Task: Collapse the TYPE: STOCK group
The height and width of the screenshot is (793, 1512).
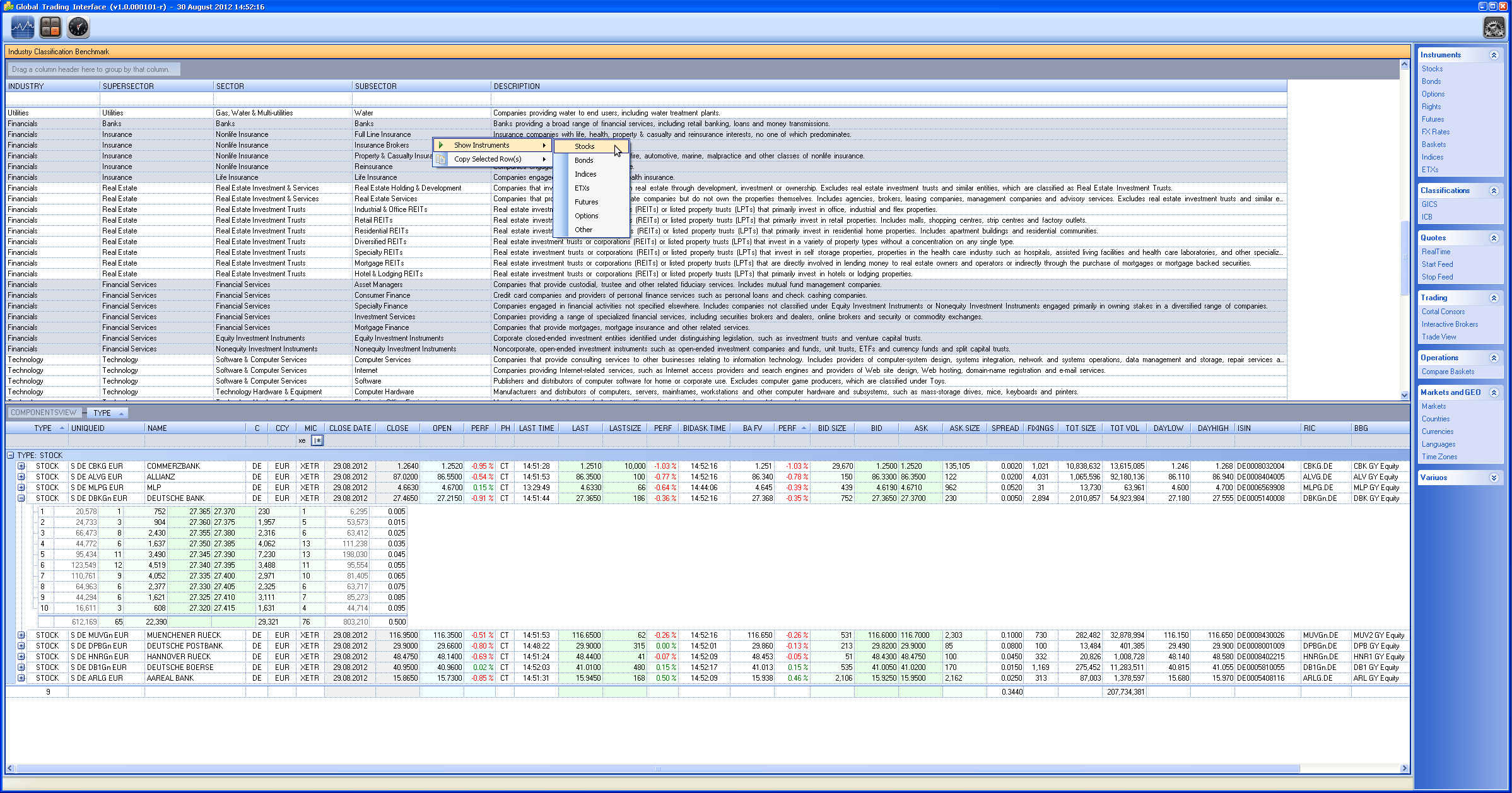Action: [x=11, y=455]
